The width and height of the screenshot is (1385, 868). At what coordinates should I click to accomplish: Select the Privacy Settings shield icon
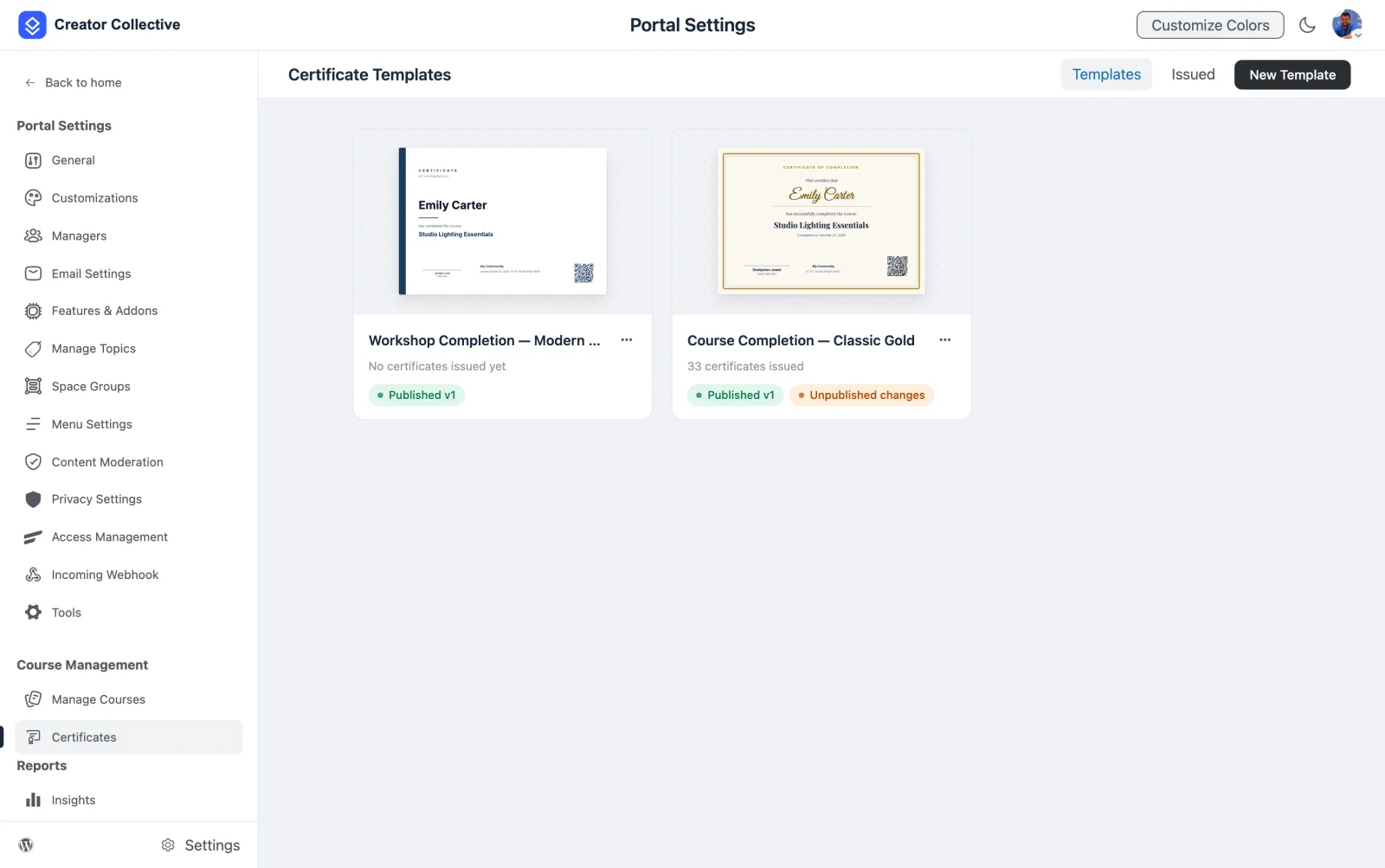pyautogui.click(x=33, y=499)
